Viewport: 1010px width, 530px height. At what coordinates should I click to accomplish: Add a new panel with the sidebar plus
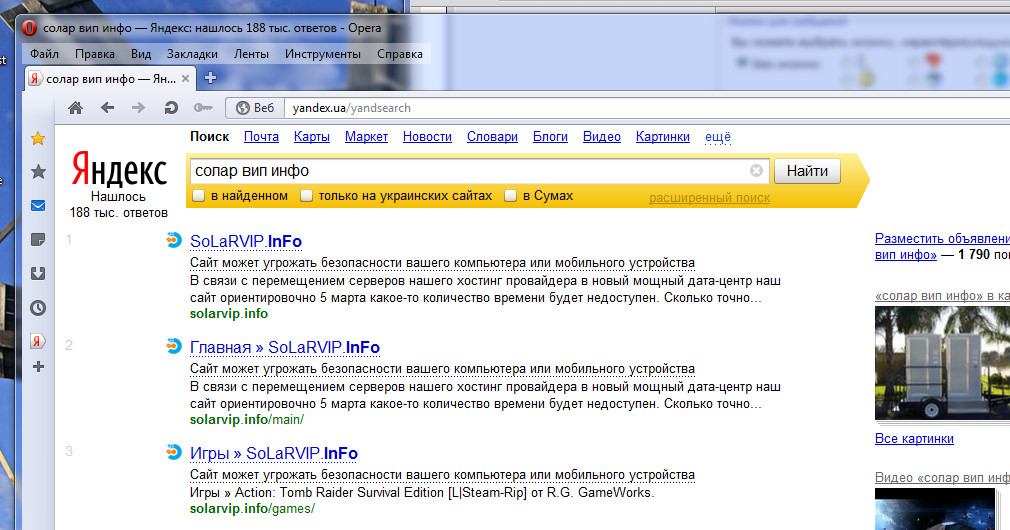pyautogui.click(x=38, y=367)
